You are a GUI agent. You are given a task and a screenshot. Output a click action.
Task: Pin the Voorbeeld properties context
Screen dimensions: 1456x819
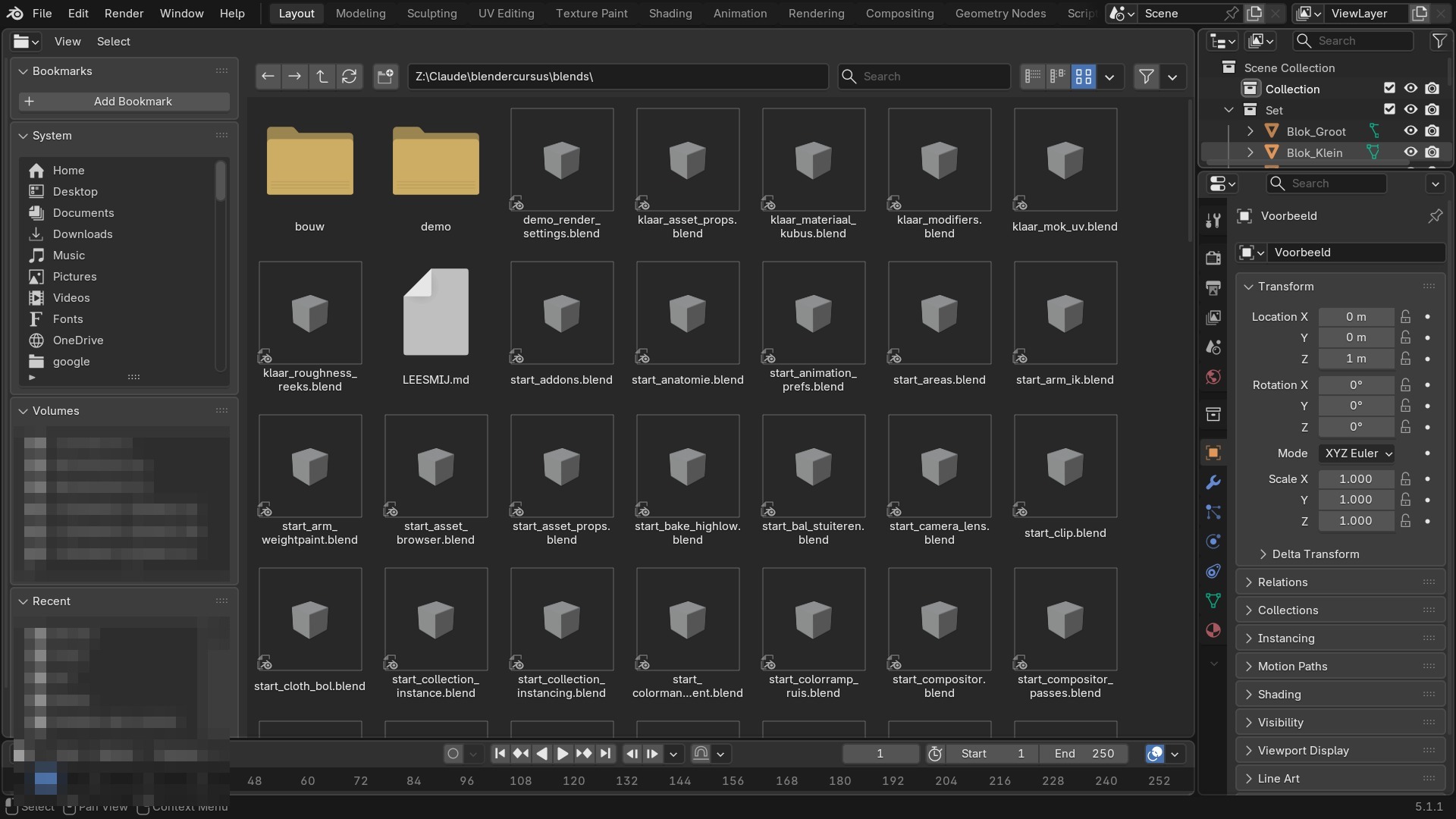click(x=1435, y=216)
